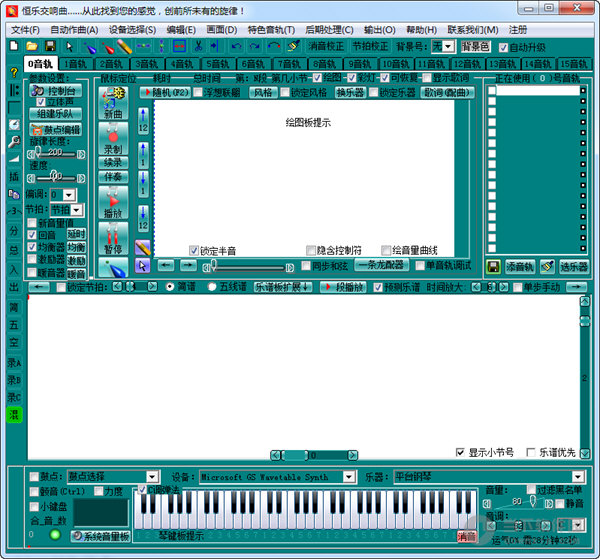
Task: Click the yellow question mark help icon
Action: tap(14, 72)
